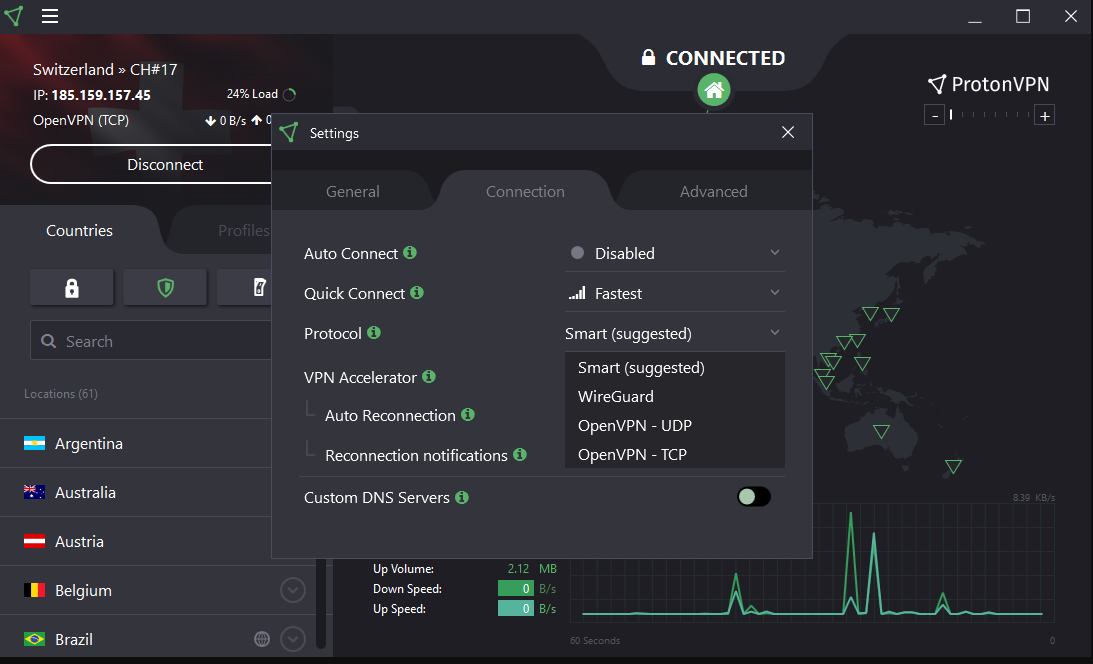Toggle the Custom DNS Servers switch
1093x664 pixels.
pyautogui.click(x=753, y=496)
